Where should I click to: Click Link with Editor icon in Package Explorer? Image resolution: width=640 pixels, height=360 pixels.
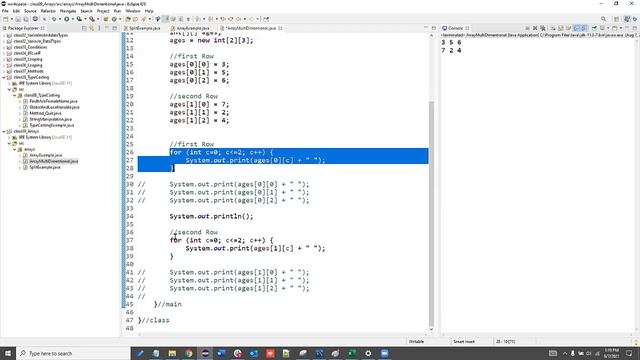pos(91,28)
